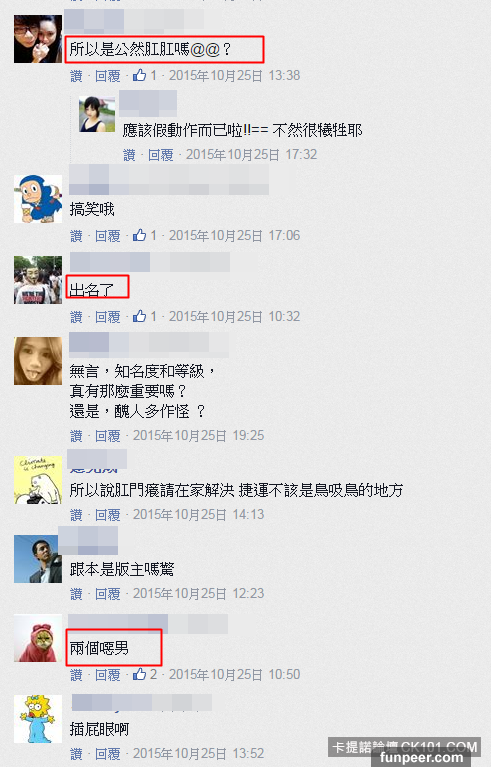Open timestamp 2015年10月25日 19:25 link
491x767 pixels.
tap(199, 435)
